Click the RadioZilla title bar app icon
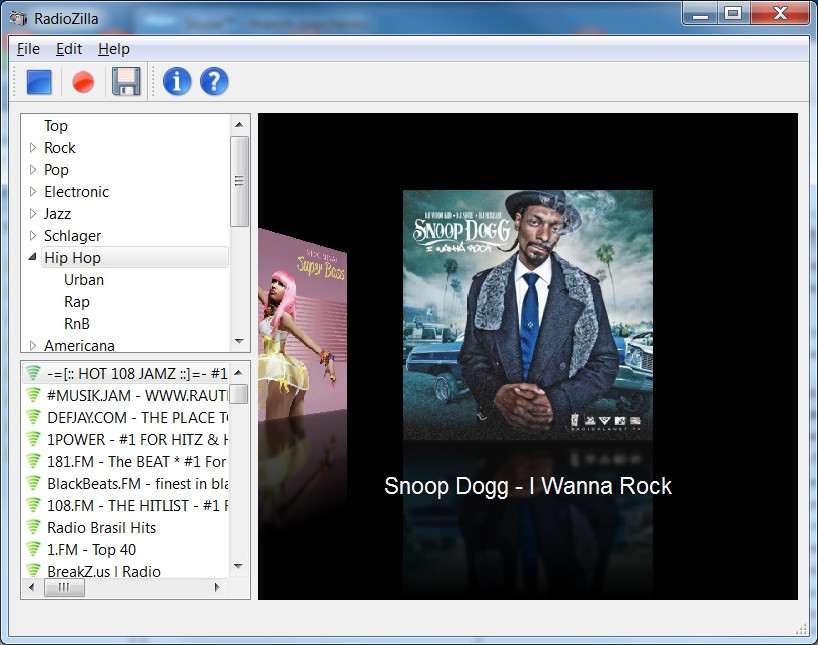The height and width of the screenshot is (645, 818). point(18,19)
